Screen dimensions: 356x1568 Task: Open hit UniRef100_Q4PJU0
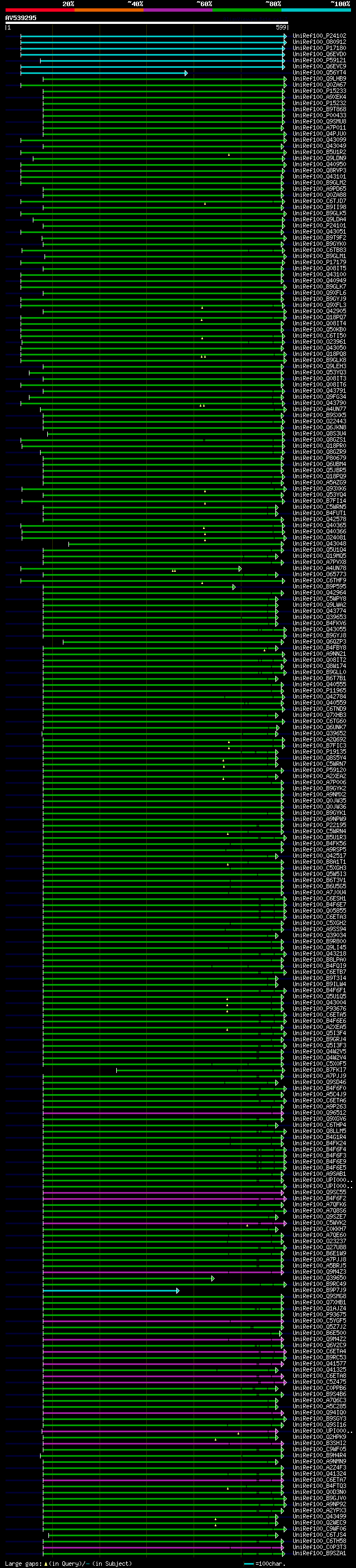pyautogui.click(x=319, y=134)
